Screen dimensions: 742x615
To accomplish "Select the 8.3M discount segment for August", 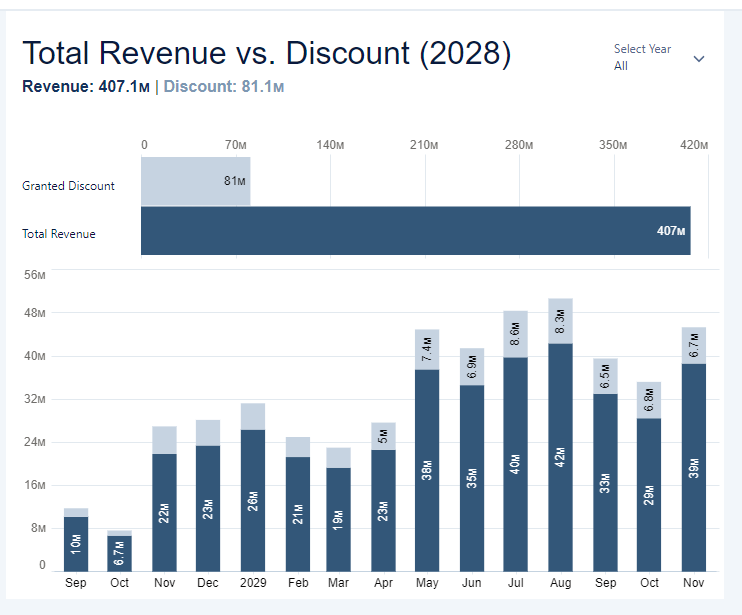I will (x=560, y=321).
